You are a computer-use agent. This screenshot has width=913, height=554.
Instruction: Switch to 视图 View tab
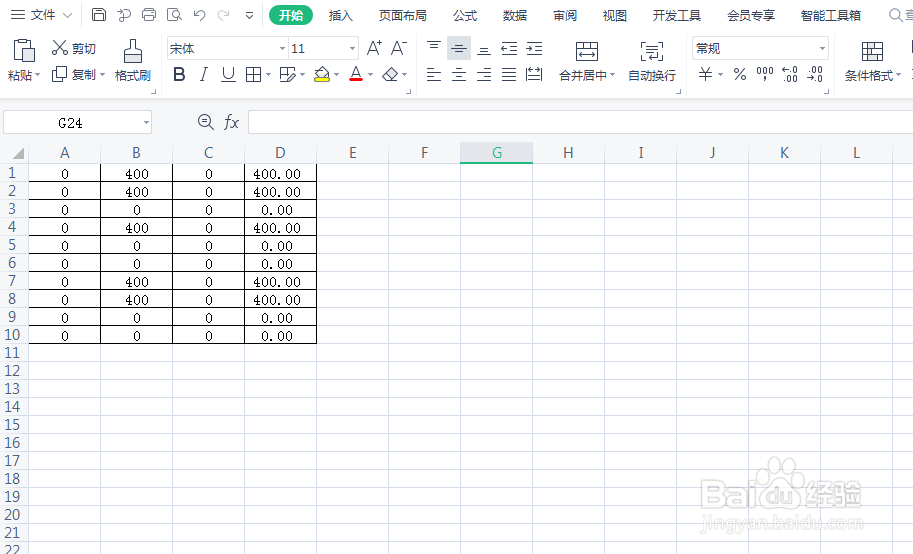pos(614,16)
